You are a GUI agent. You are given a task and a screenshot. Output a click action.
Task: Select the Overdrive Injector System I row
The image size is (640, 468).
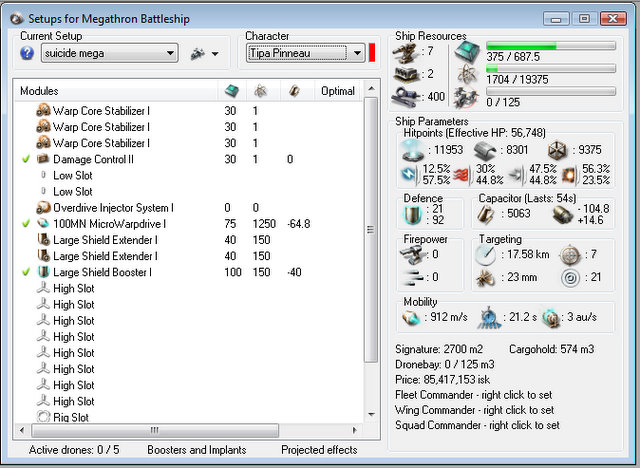click(188, 208)
